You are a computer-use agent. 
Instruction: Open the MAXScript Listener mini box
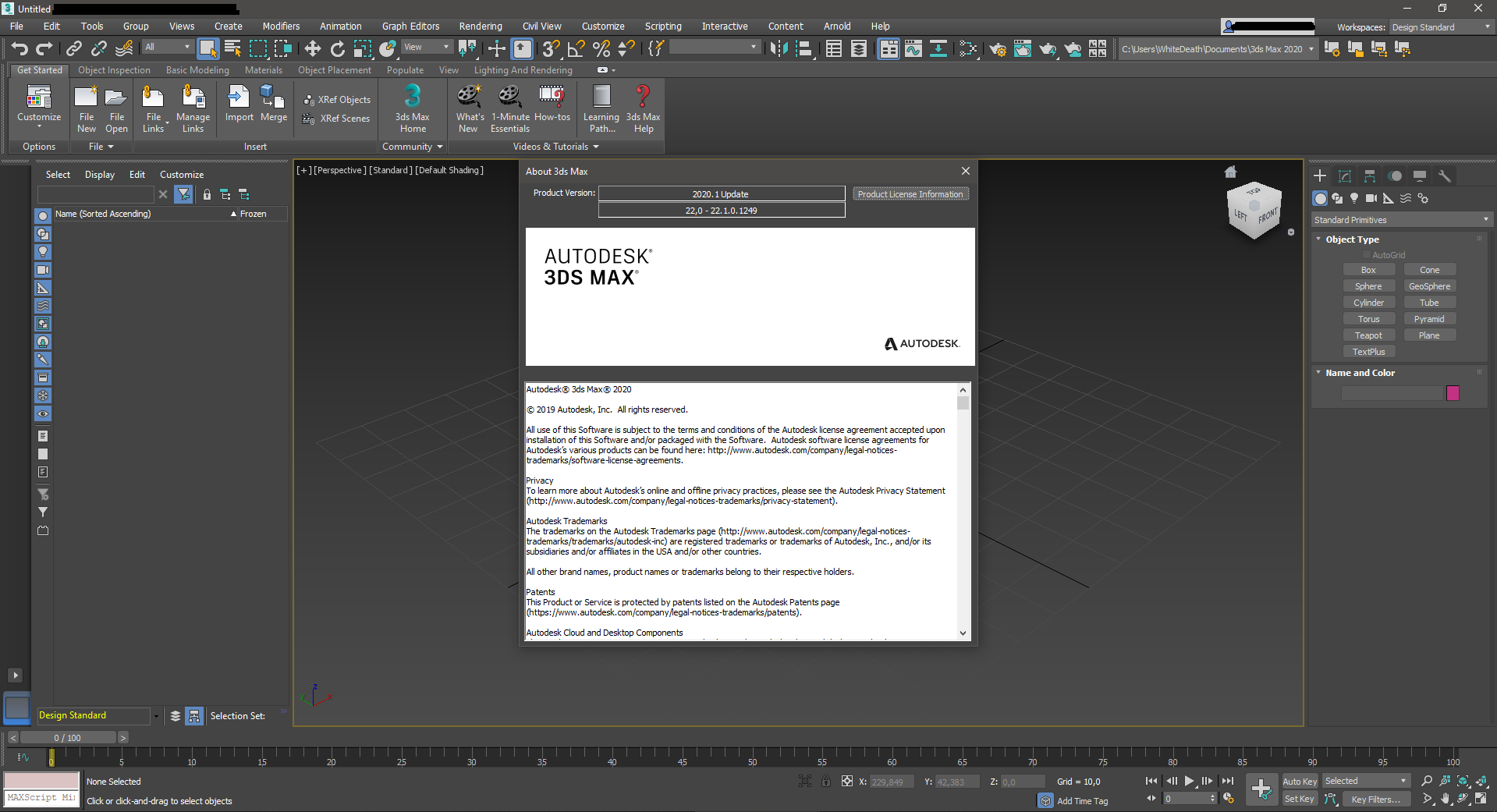coord(41,798)
